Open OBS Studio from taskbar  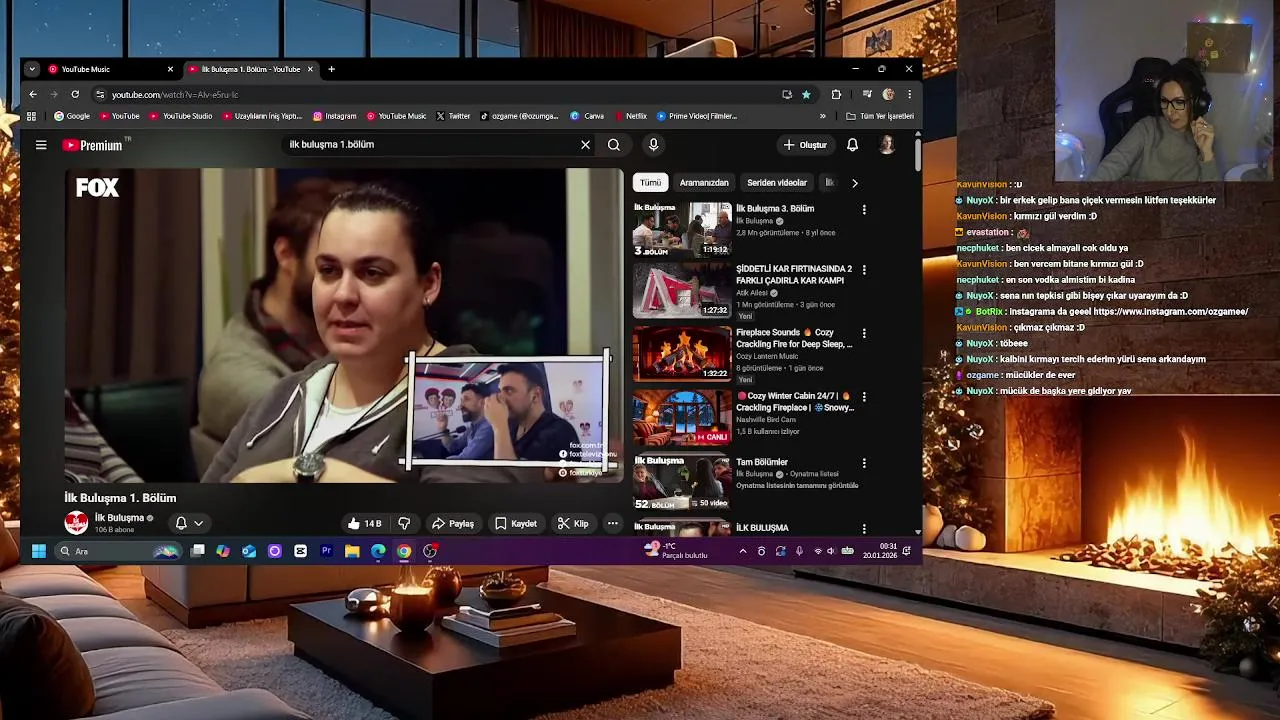[430, 551]
